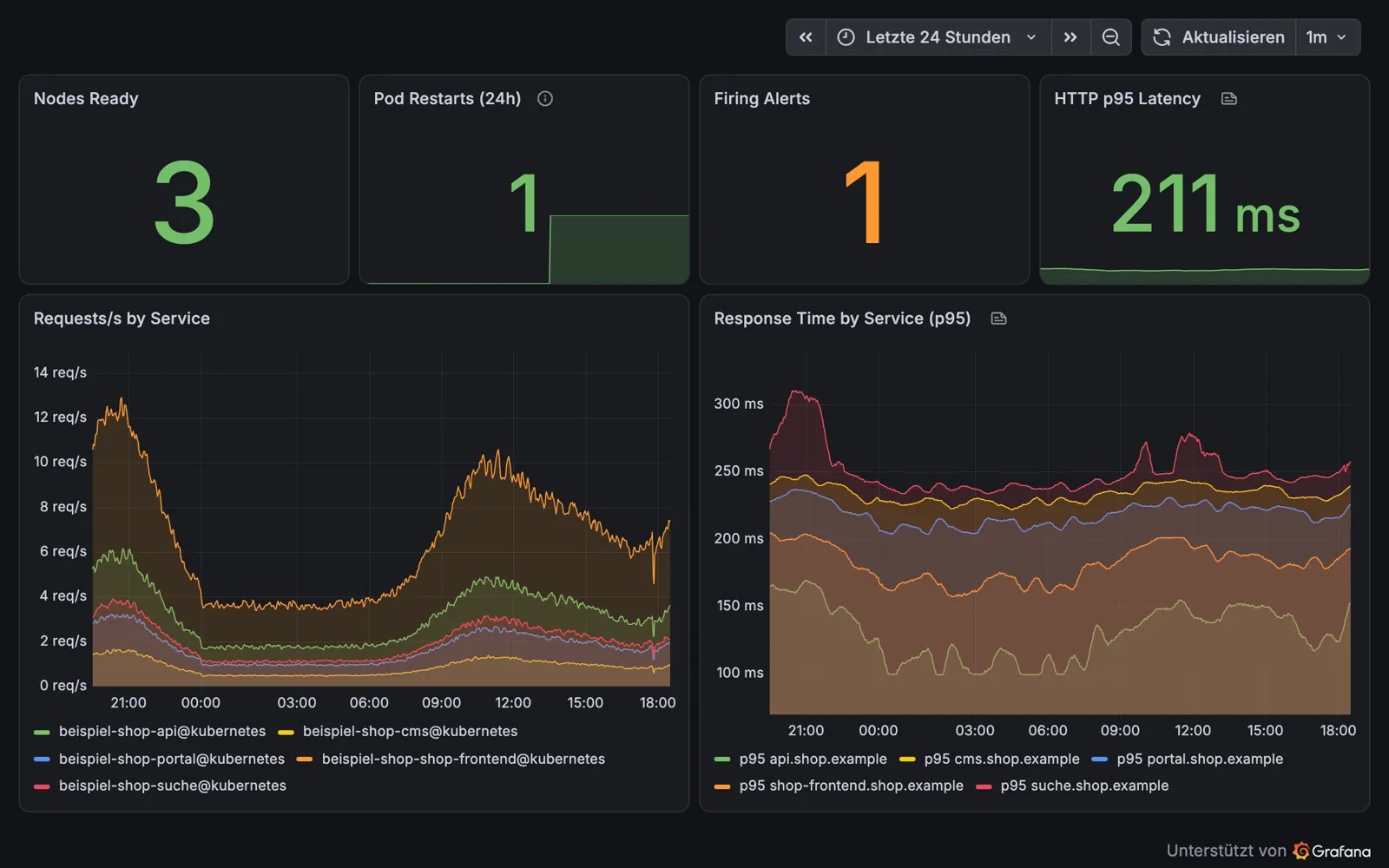Open the Pod Restarts (24h) panel title

coord(447,99)
